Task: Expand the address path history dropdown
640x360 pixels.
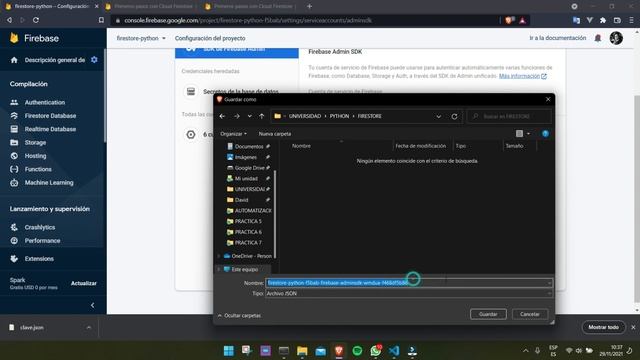Action: [438, 116]
